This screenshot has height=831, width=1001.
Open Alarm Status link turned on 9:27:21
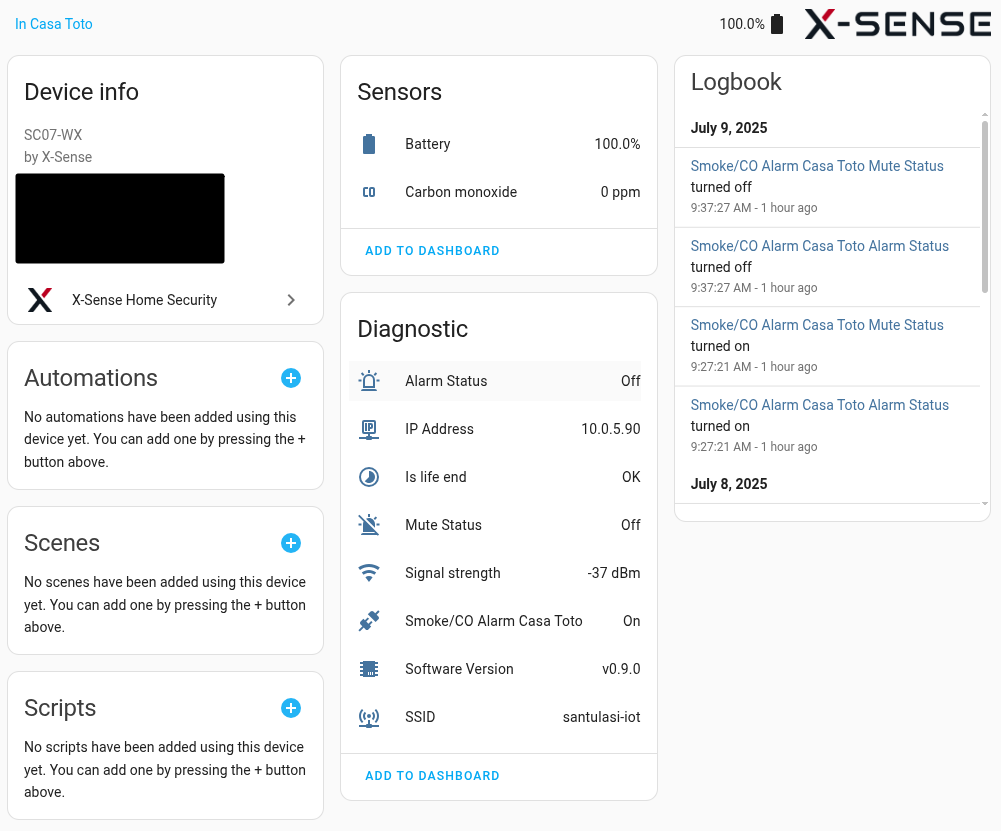820,405
